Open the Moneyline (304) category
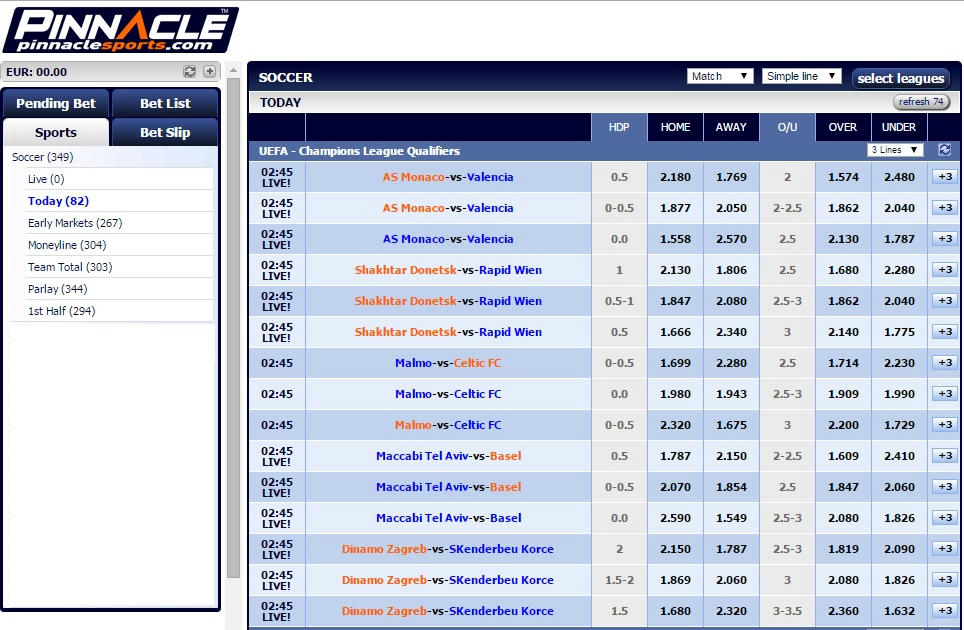This screenshot has height=630, width=964. (x=67, y=245)
